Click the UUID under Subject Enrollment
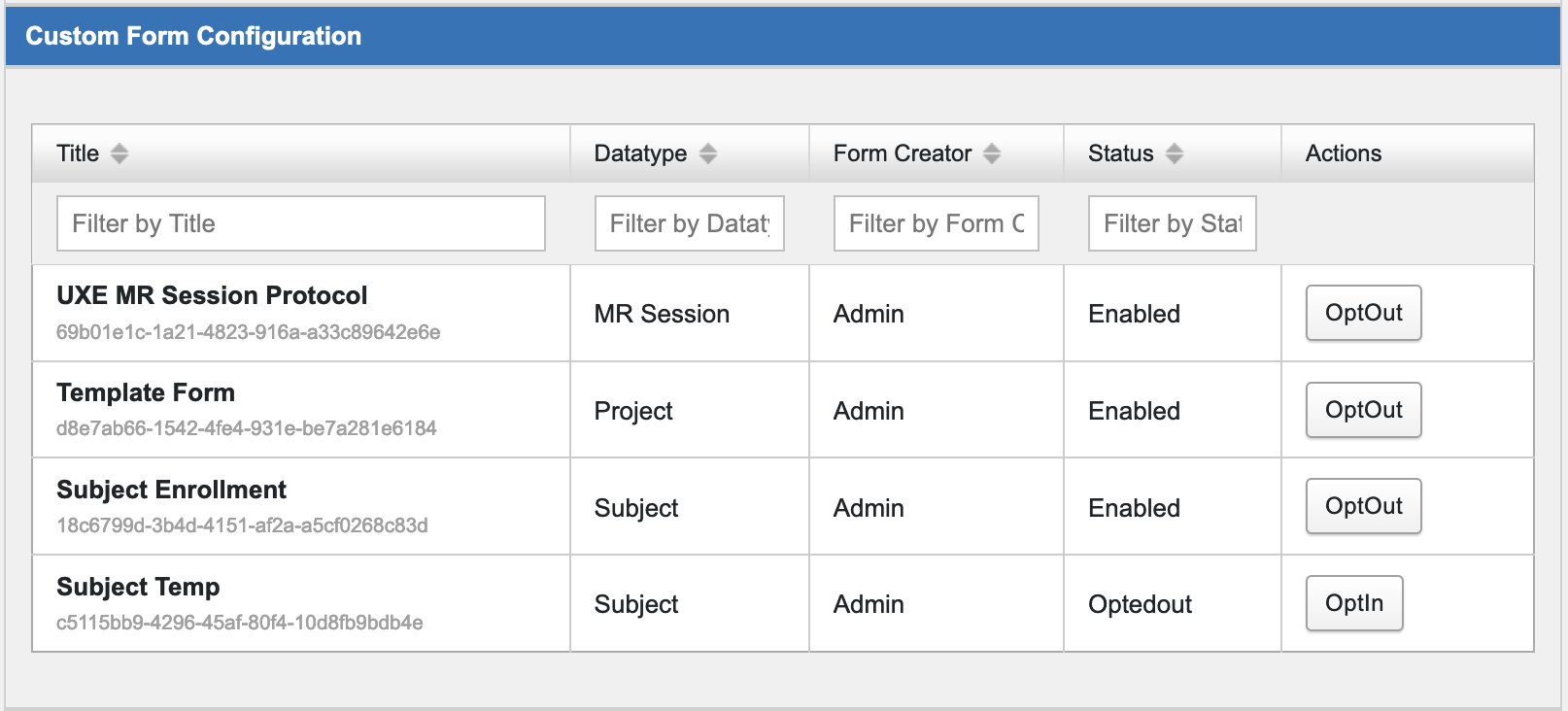The height and width of the screenshot is (711, 1568). pyautogui.click(x=242, y=525)
